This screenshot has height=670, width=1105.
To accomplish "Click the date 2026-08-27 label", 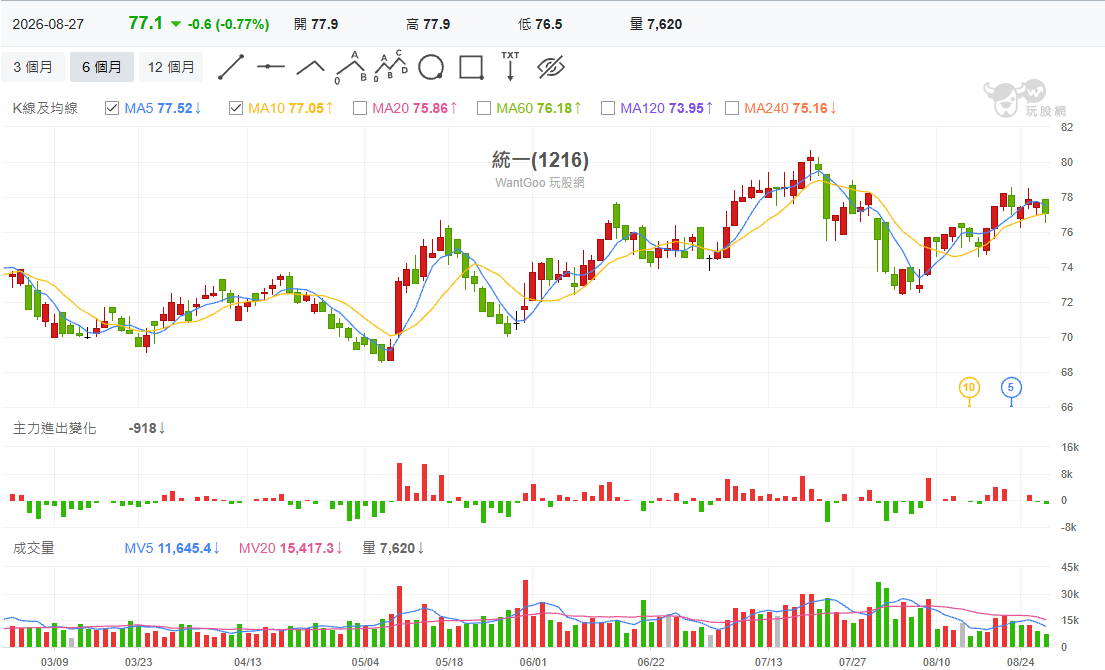I will point(48,24).
